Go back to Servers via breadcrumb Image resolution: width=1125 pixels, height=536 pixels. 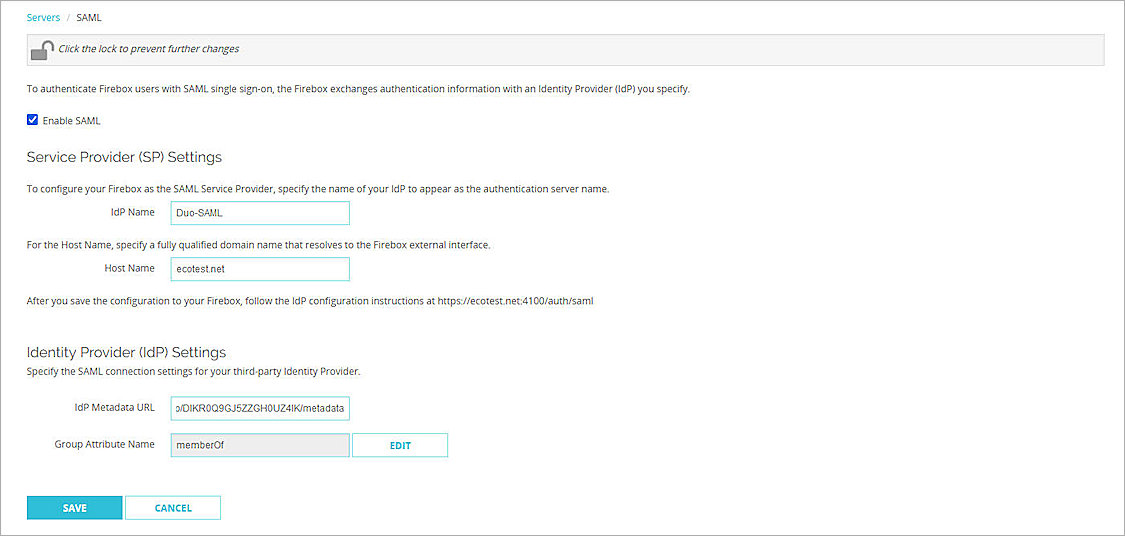[x=43, y=17]
